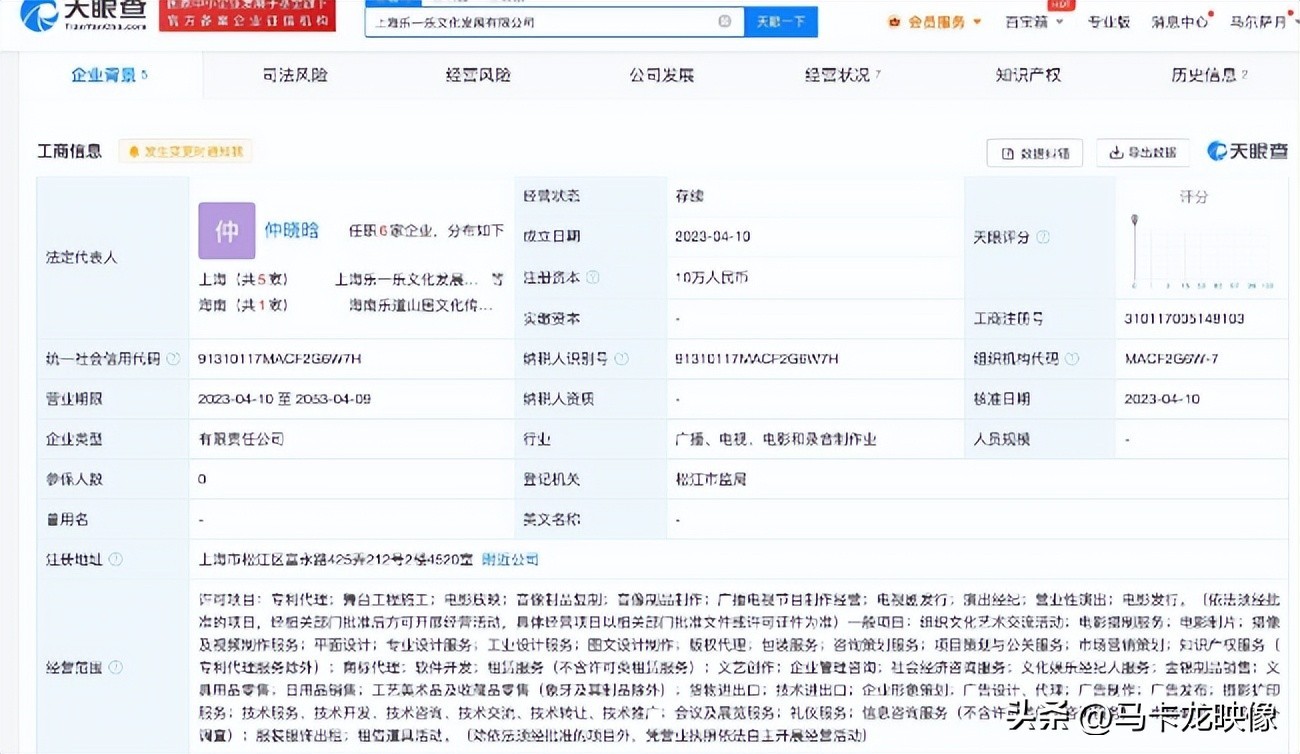The height and width of the screenshot is (754, 1300).
Task: Click the help icon next to 天眼评分
Action: click(x=1043, y=237)
